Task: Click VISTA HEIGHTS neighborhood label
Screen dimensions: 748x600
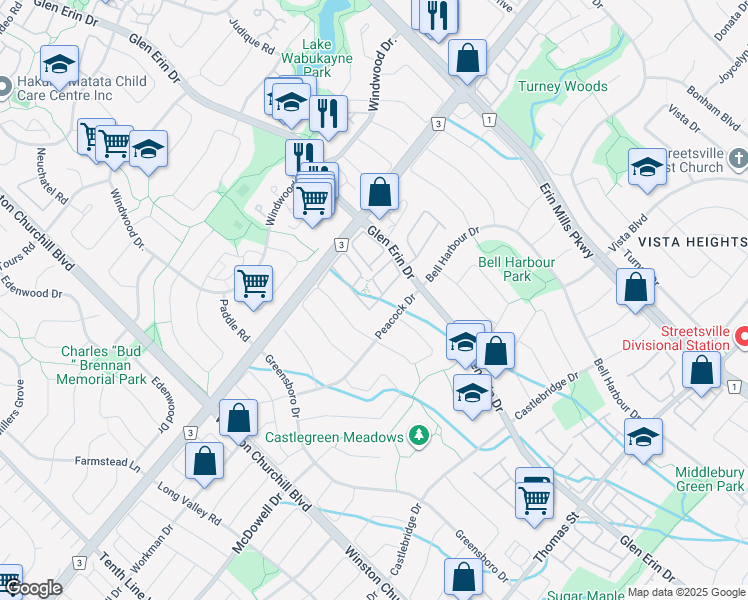Action: click(x=693, y=242)
